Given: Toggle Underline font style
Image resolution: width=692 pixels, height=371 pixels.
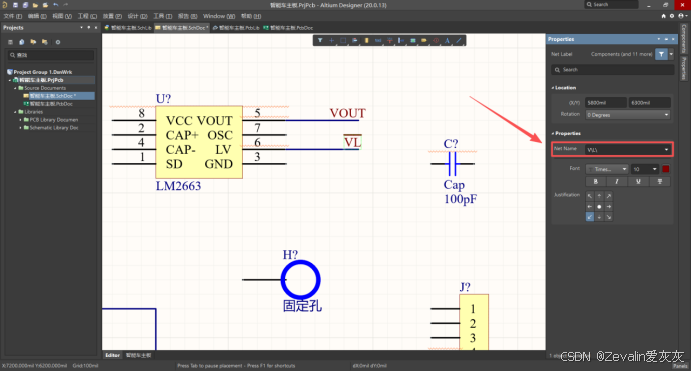Looking at the screenshot, I should coord(638,181).
